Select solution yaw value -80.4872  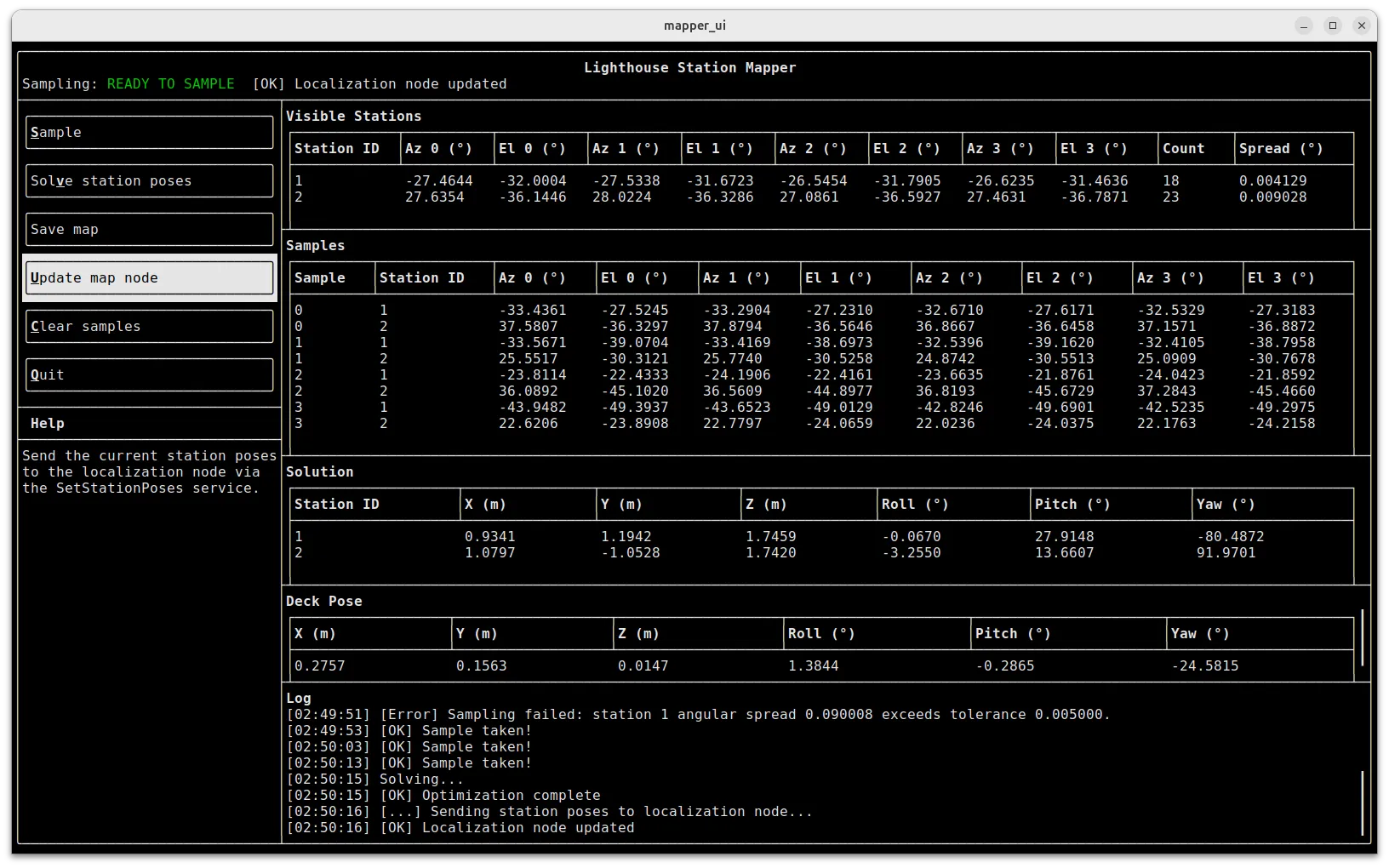point(1231,537)
